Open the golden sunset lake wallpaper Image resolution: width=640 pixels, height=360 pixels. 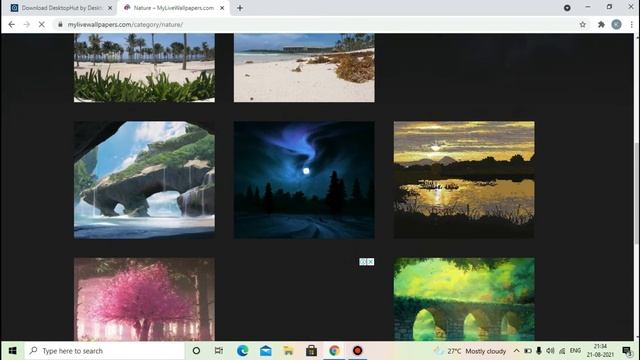(464, 180)
